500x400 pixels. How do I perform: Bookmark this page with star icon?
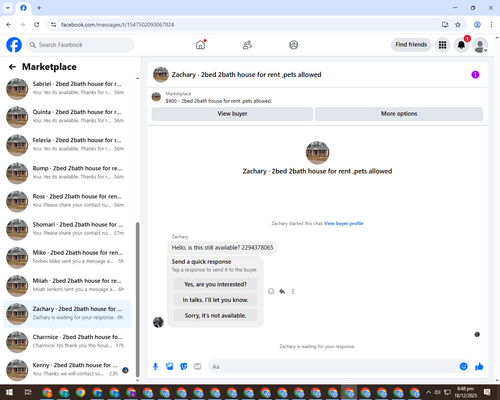(x=458, y=25)
